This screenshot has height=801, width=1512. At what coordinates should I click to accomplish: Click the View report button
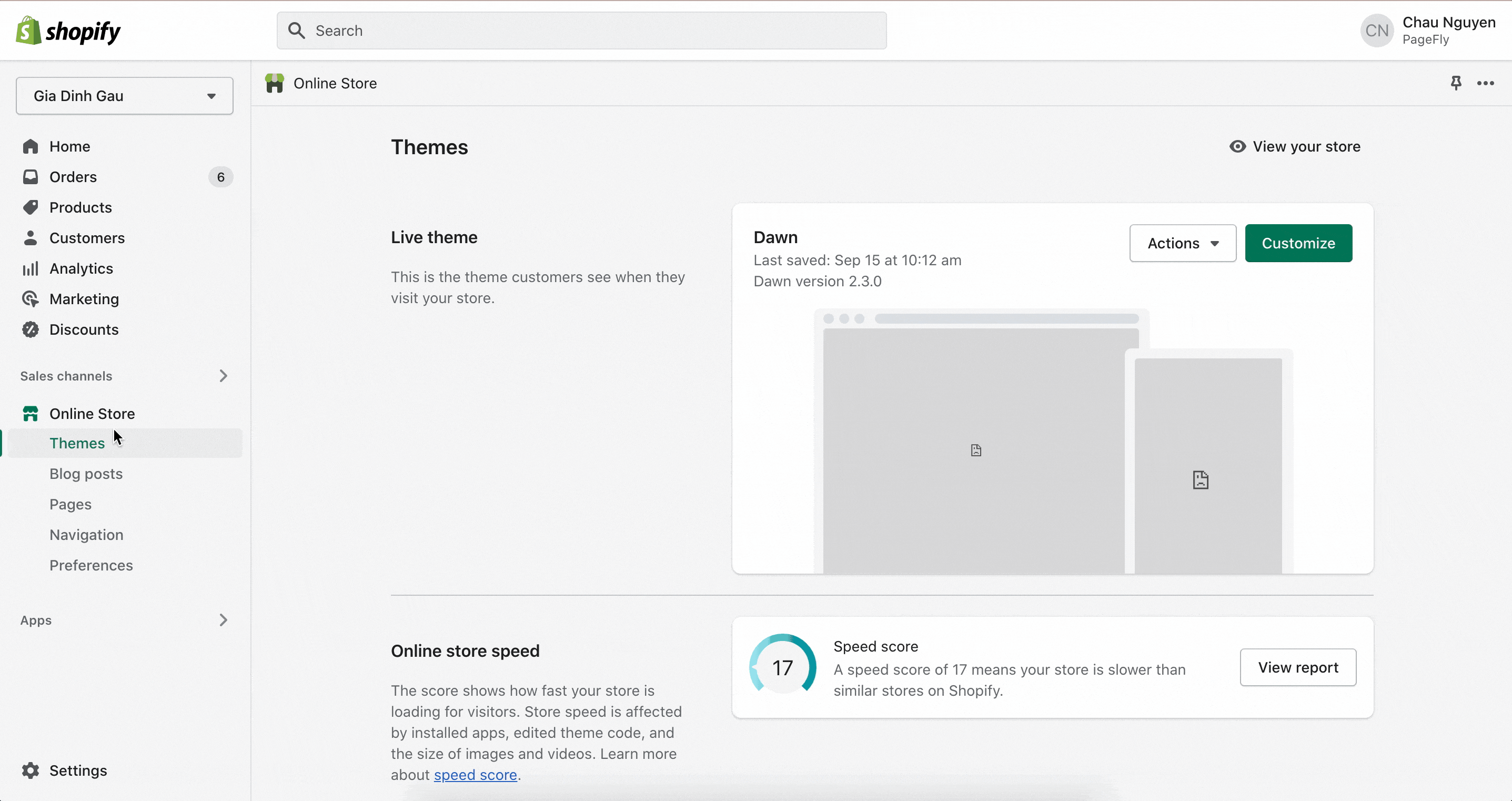coord(1298,667)
